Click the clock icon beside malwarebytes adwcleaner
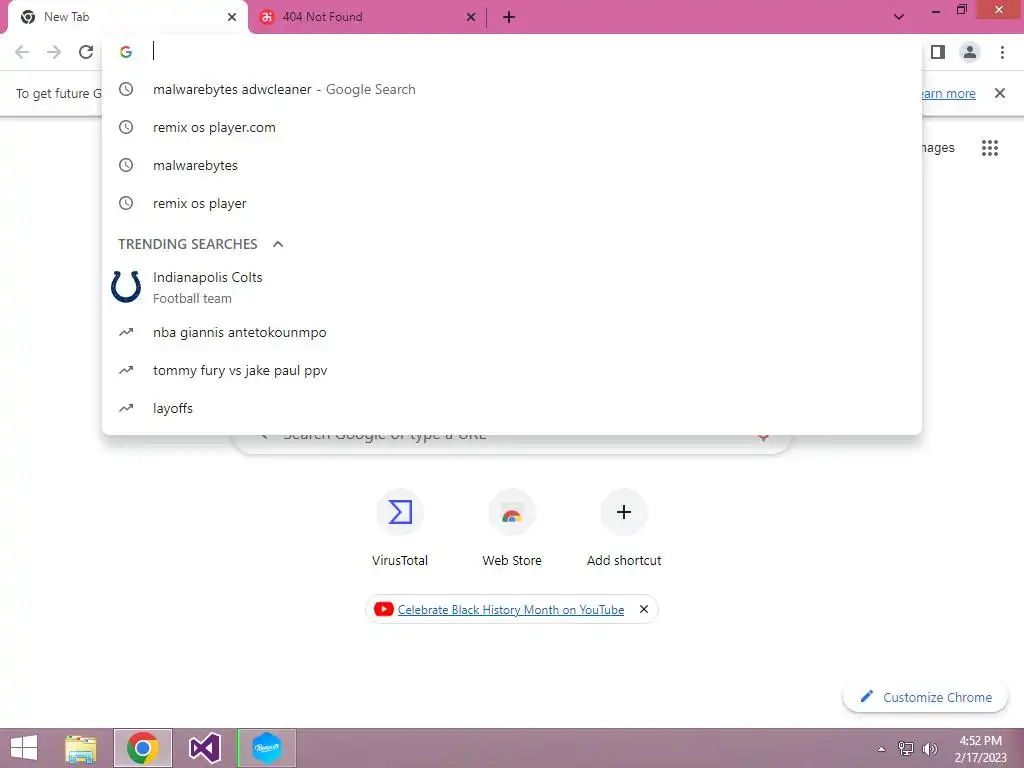Screen dimensions: 1024x768 tap(126, 89)
